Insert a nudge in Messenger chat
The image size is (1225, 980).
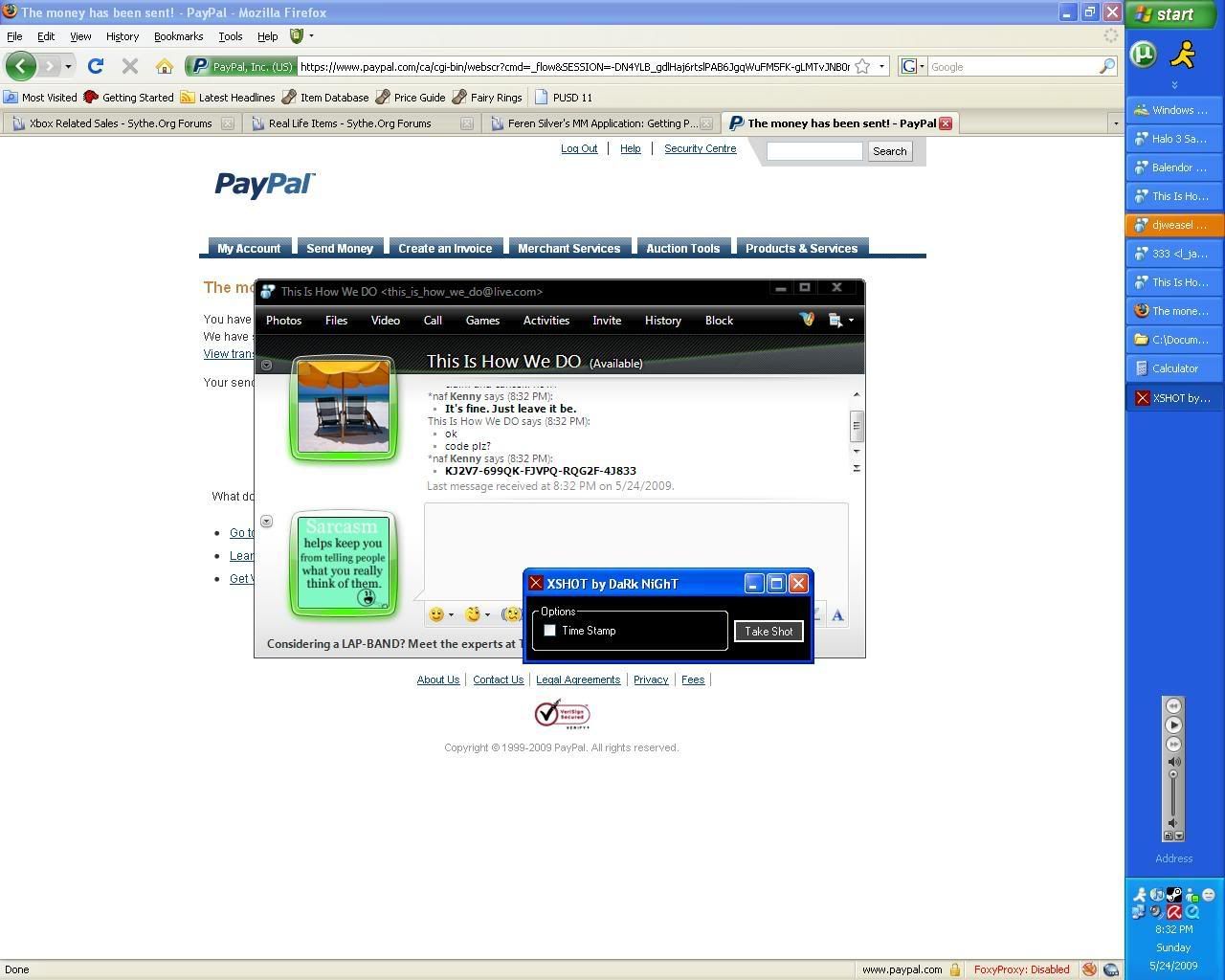pos(513,614)
